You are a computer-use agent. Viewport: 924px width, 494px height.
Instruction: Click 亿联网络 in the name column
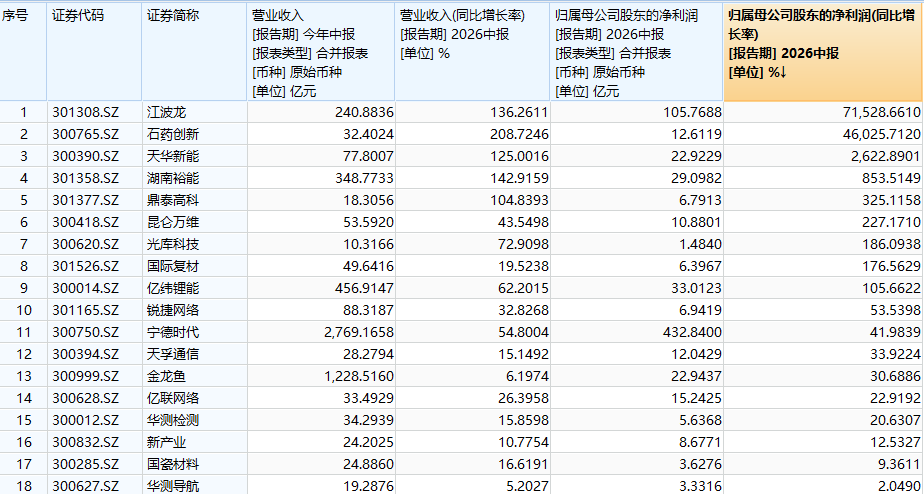tap(173, 399)
